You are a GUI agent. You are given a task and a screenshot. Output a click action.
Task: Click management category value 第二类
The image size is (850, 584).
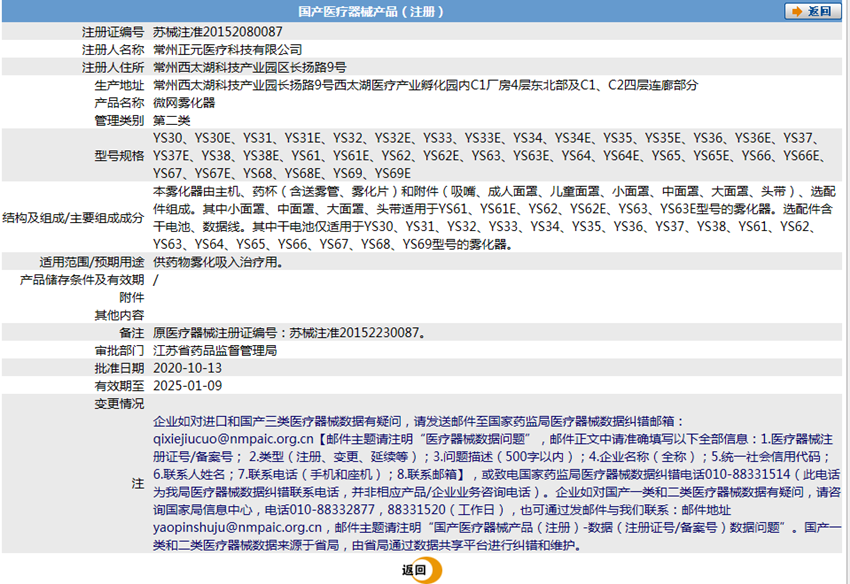pos(171,120)
